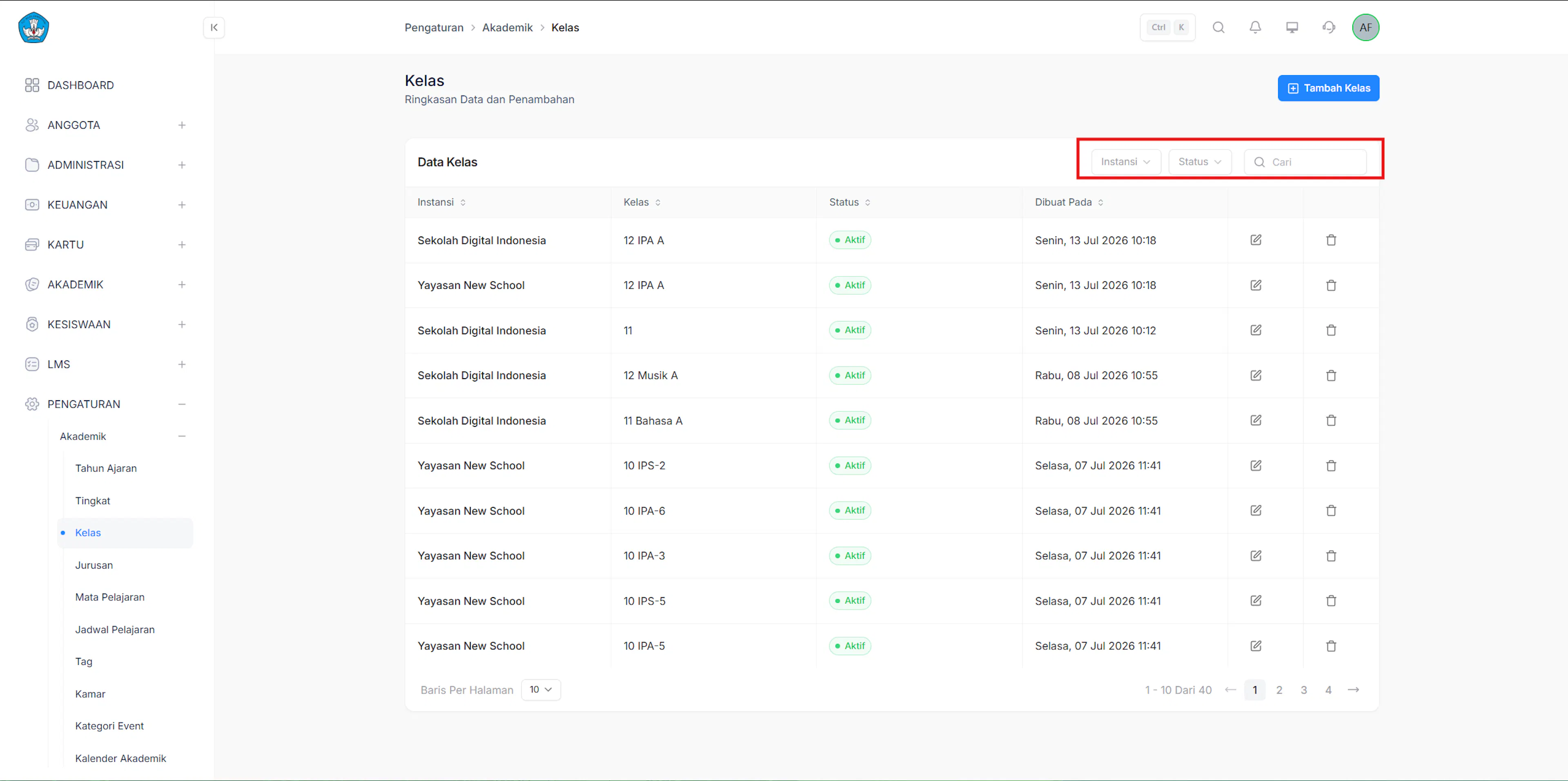
Task: Open the headset support icon
Action: click(1329, 27)
